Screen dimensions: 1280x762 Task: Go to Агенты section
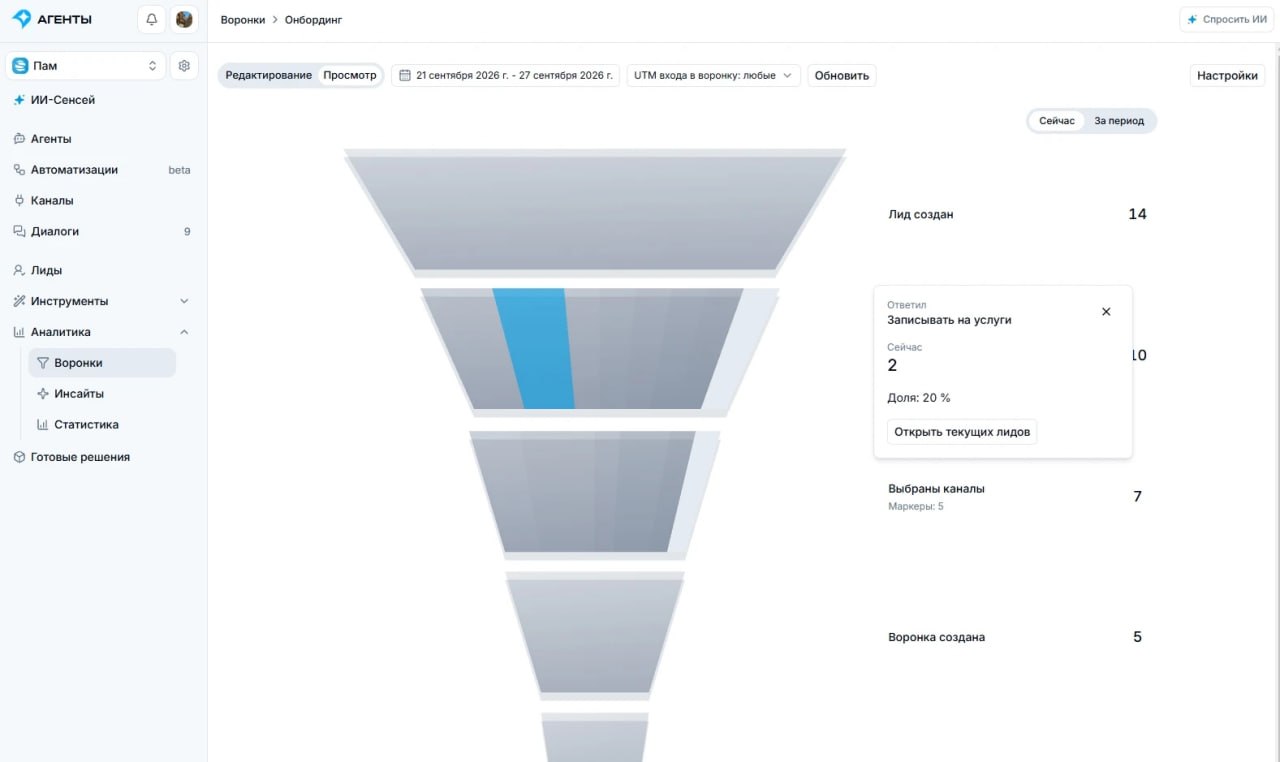(51, 139)
